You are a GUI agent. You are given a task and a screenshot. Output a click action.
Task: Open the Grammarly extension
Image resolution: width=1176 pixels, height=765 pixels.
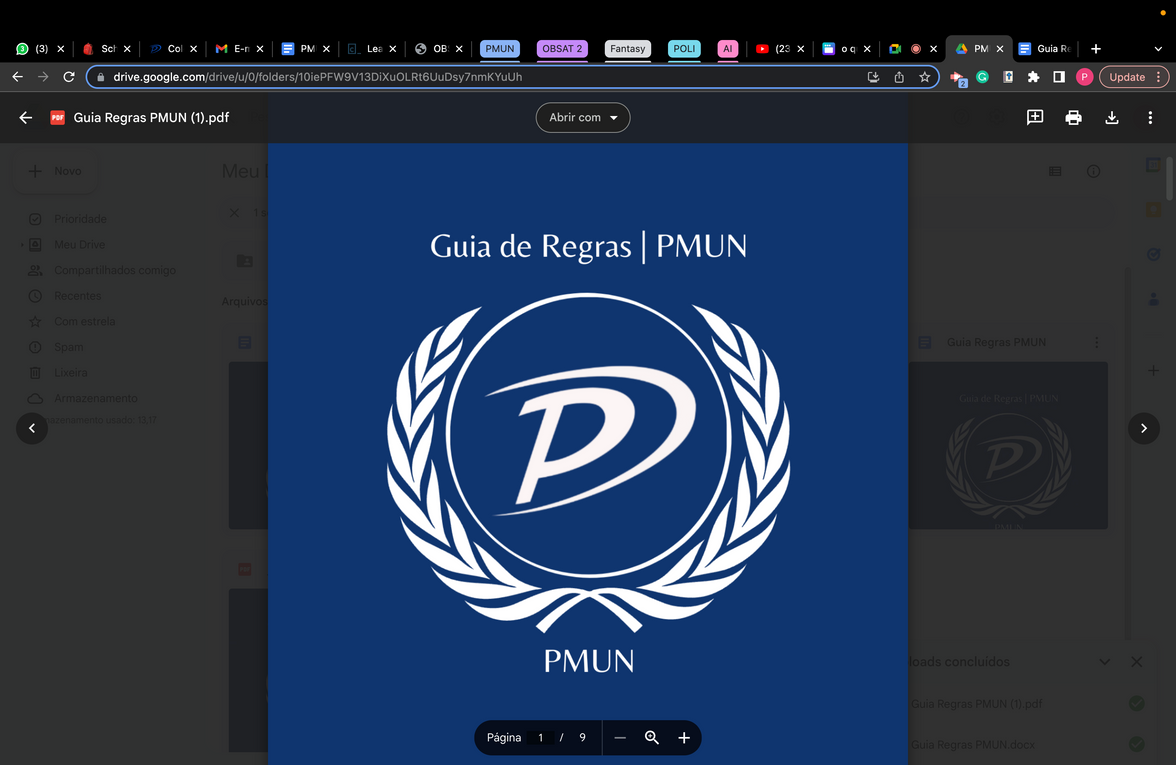982,76
